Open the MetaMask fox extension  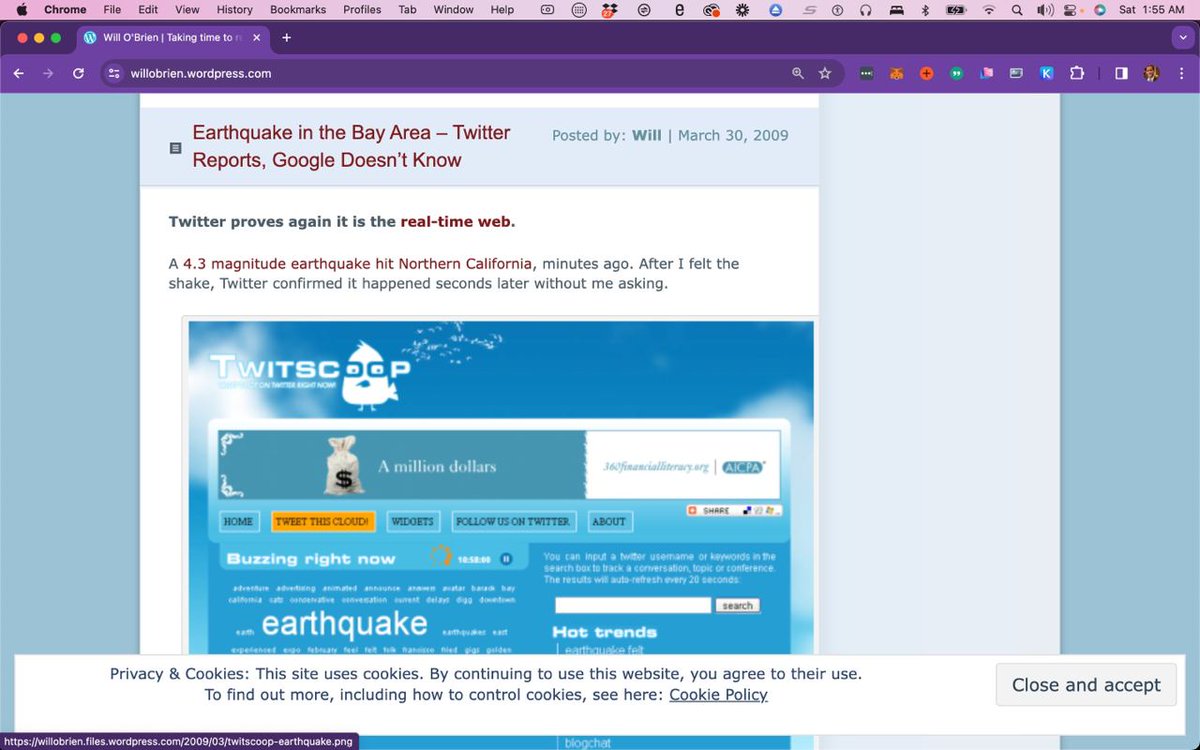coord(897,73)
